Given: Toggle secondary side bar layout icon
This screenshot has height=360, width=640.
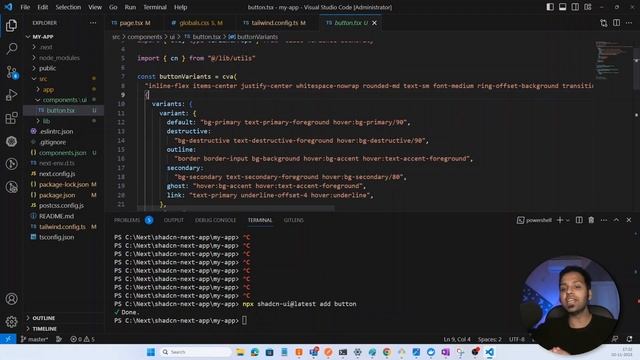Looking at the screenshot, I should click(x=575, y=7).
